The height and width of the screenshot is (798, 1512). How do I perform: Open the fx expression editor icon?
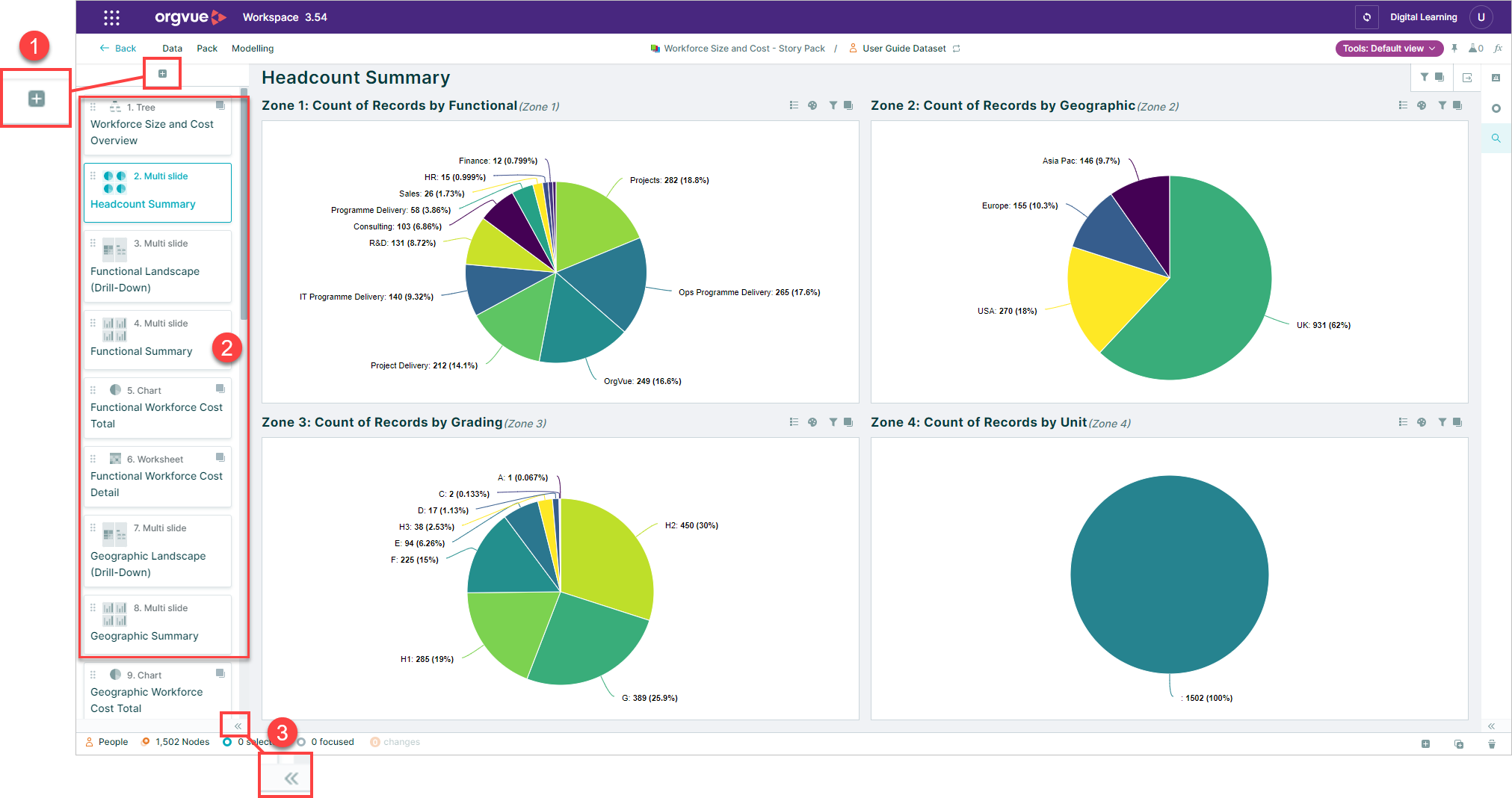click(1498, 49)
